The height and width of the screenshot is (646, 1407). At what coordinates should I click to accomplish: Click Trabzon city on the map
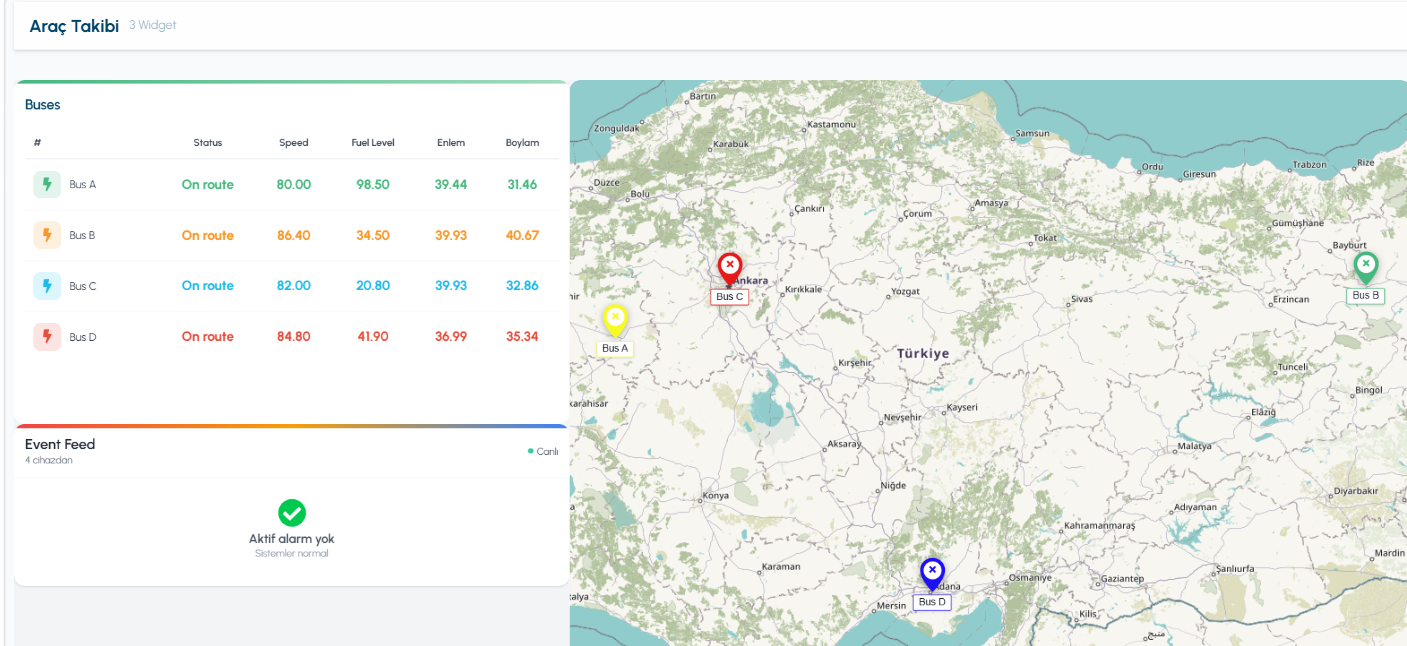(x=1309, y=165)
